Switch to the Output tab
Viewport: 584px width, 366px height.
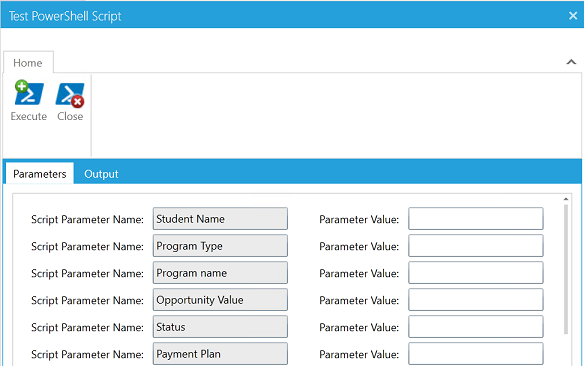pos(101,174)
